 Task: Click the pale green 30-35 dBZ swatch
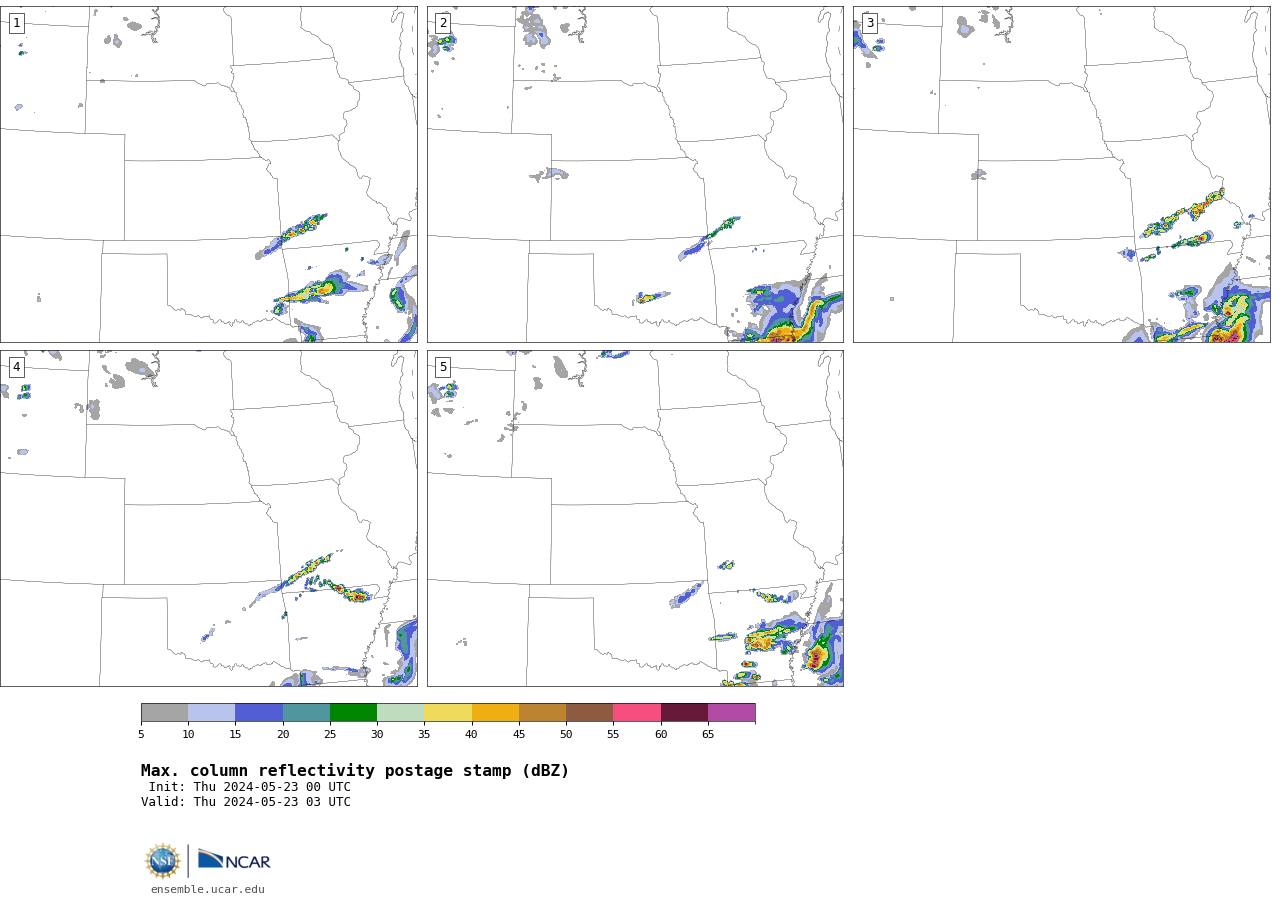click(401, 713)
